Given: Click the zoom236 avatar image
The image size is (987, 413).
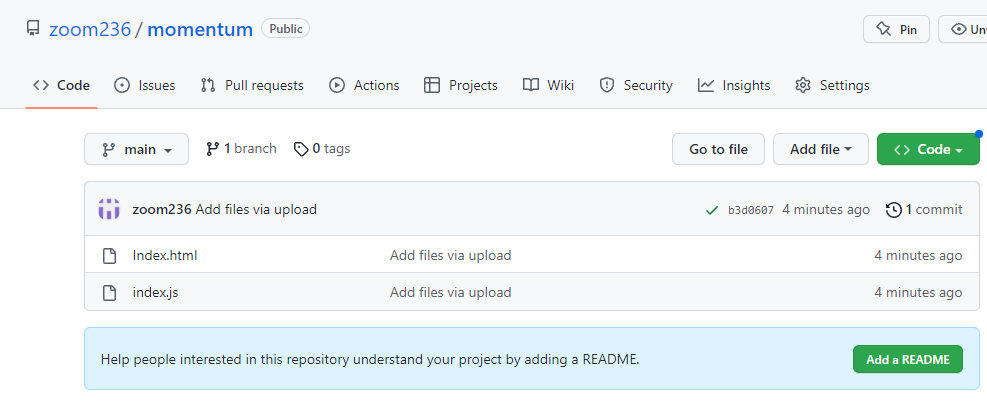Looking at the screenshot, I should (109, 209).
